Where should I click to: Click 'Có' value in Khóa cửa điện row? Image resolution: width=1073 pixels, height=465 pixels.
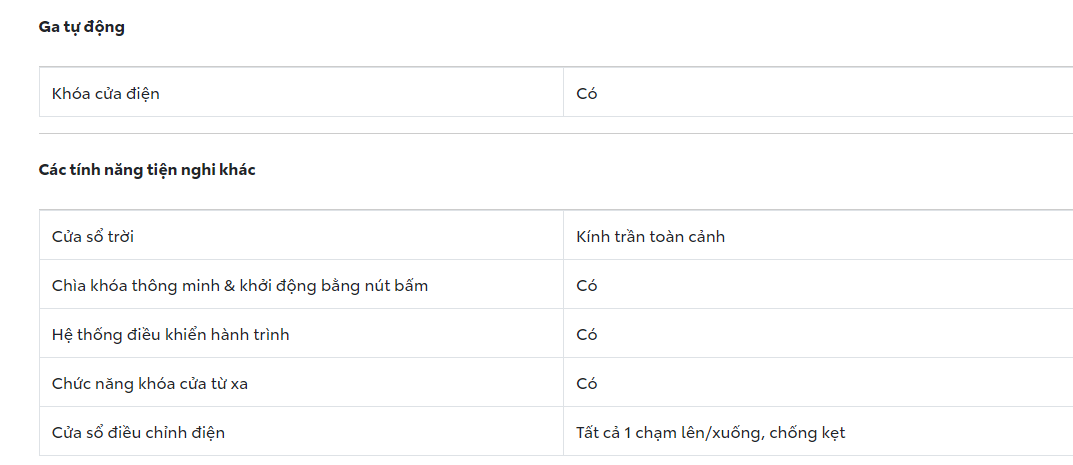pyautogui.click(x=587, y=93)
